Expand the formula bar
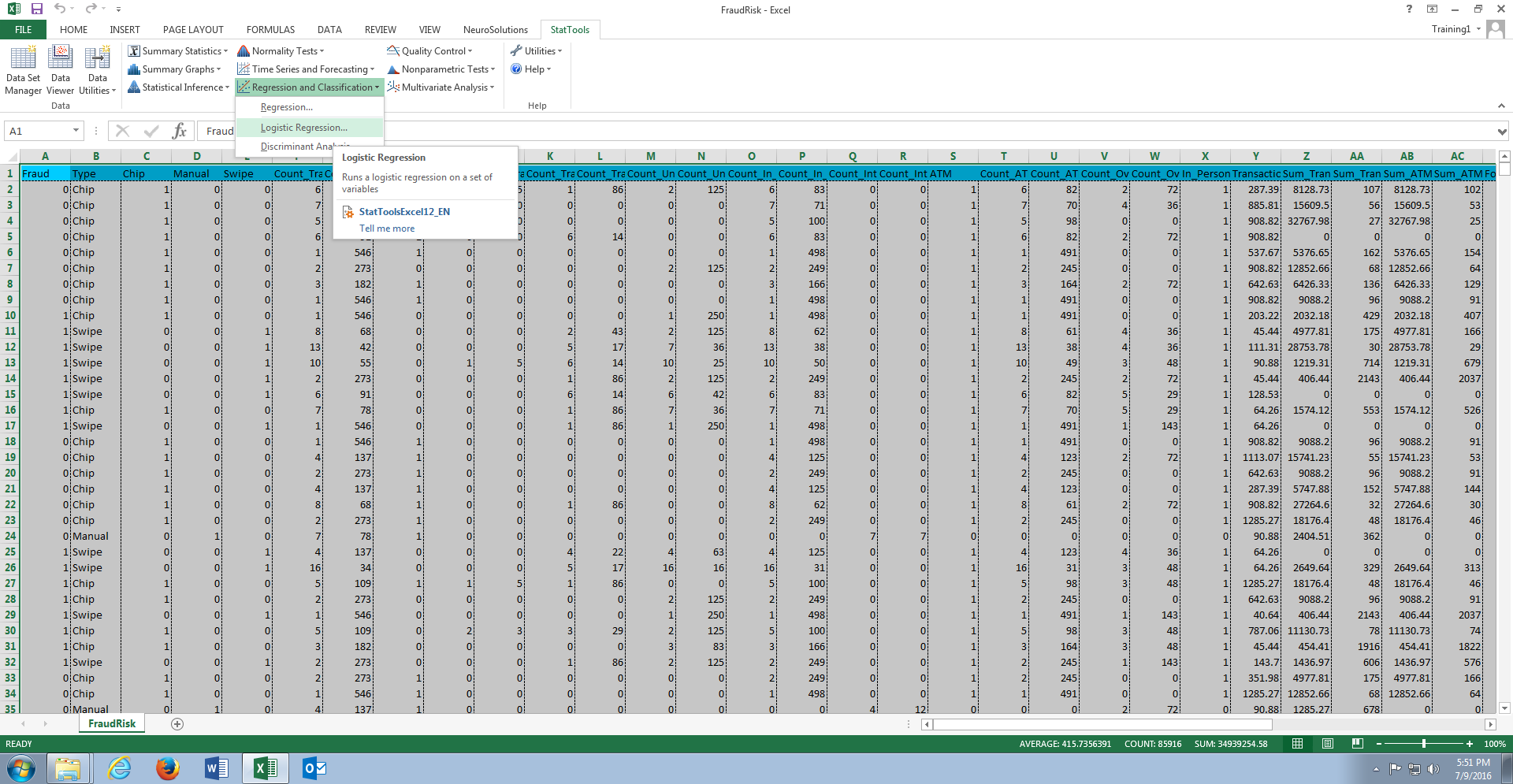The width and height of the screenshot is (1513, 784). click(1502, 132)
